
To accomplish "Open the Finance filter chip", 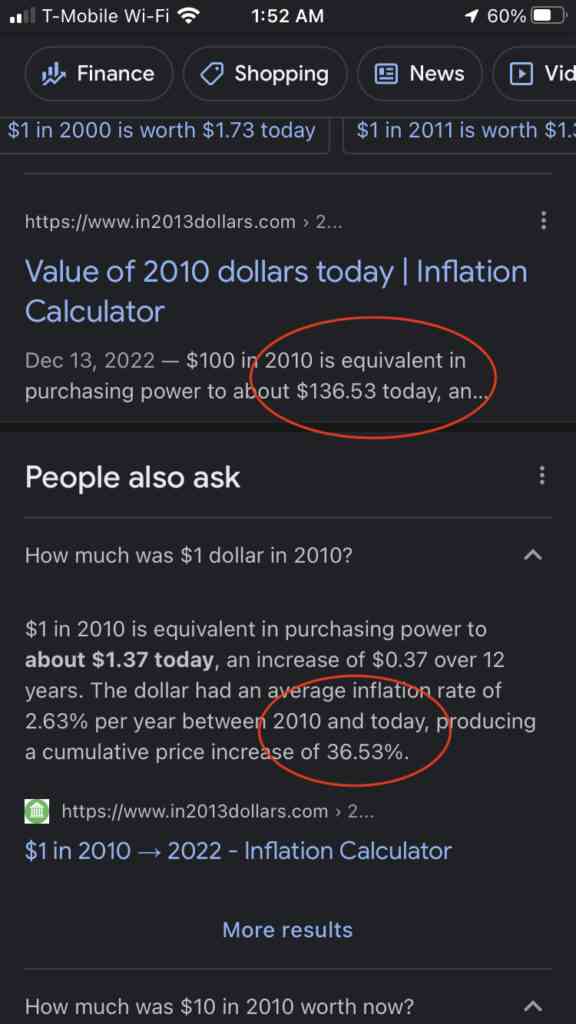I will 99,74.
